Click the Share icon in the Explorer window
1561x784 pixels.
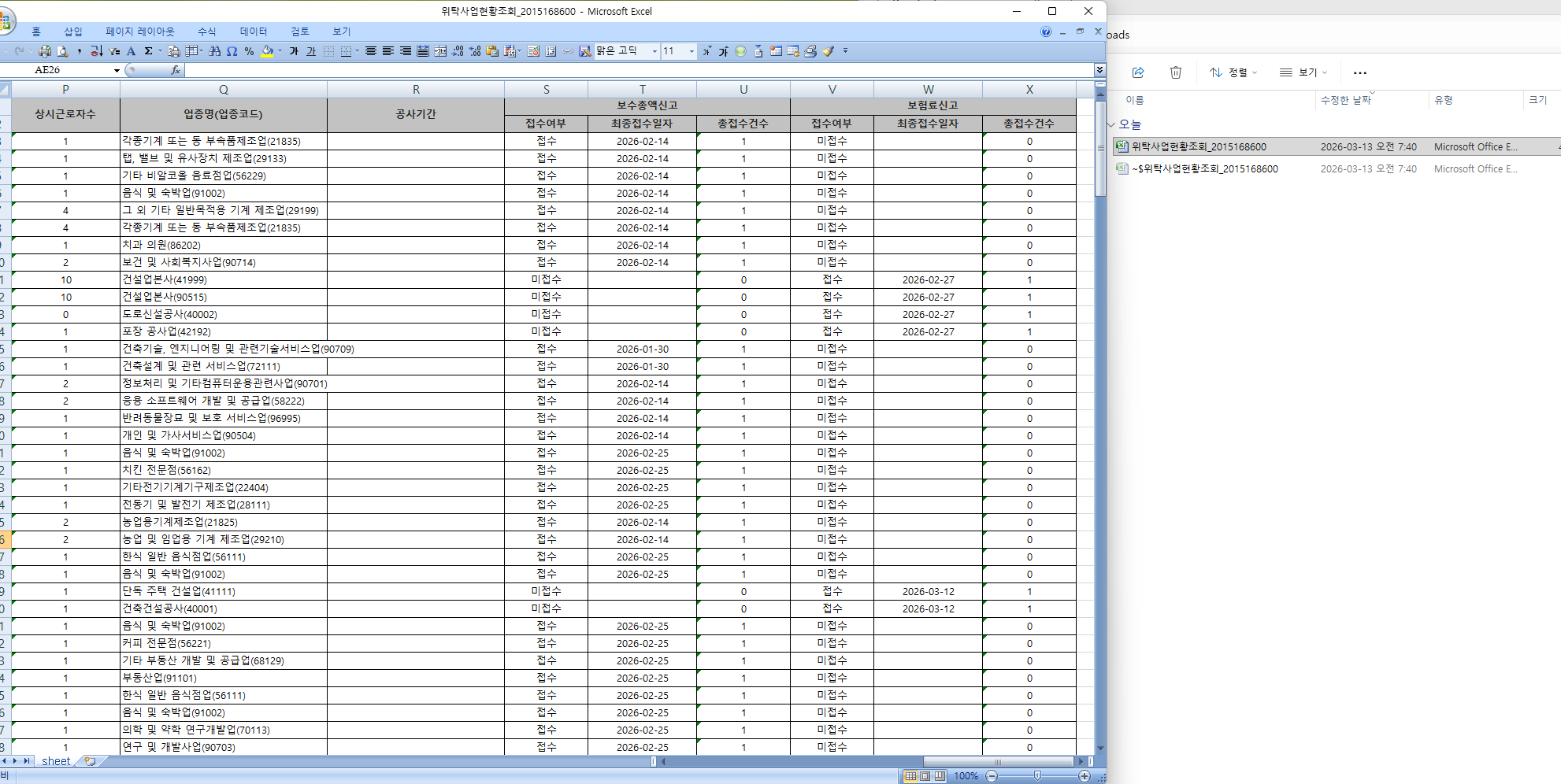tap(1138, 72)
